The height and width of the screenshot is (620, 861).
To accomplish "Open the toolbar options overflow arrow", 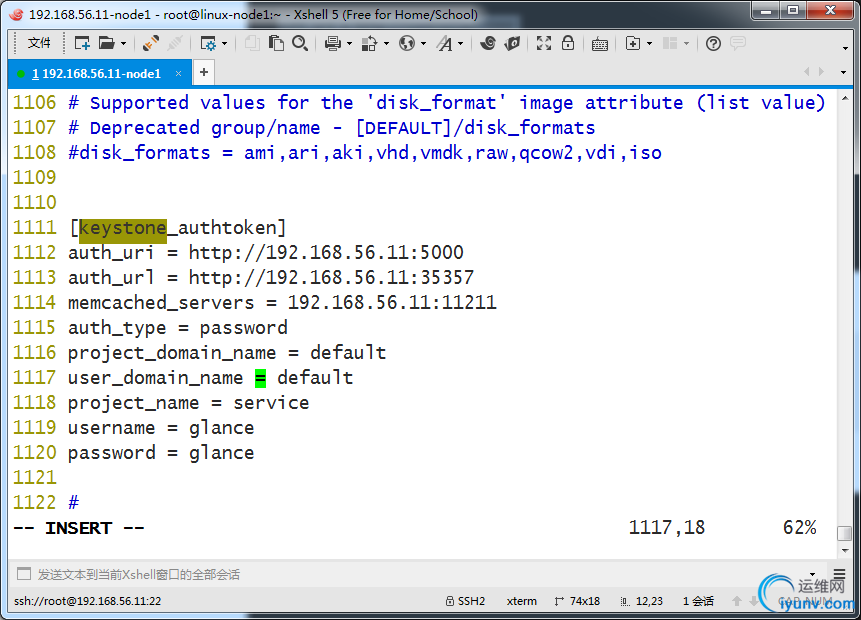I will 845,48.
